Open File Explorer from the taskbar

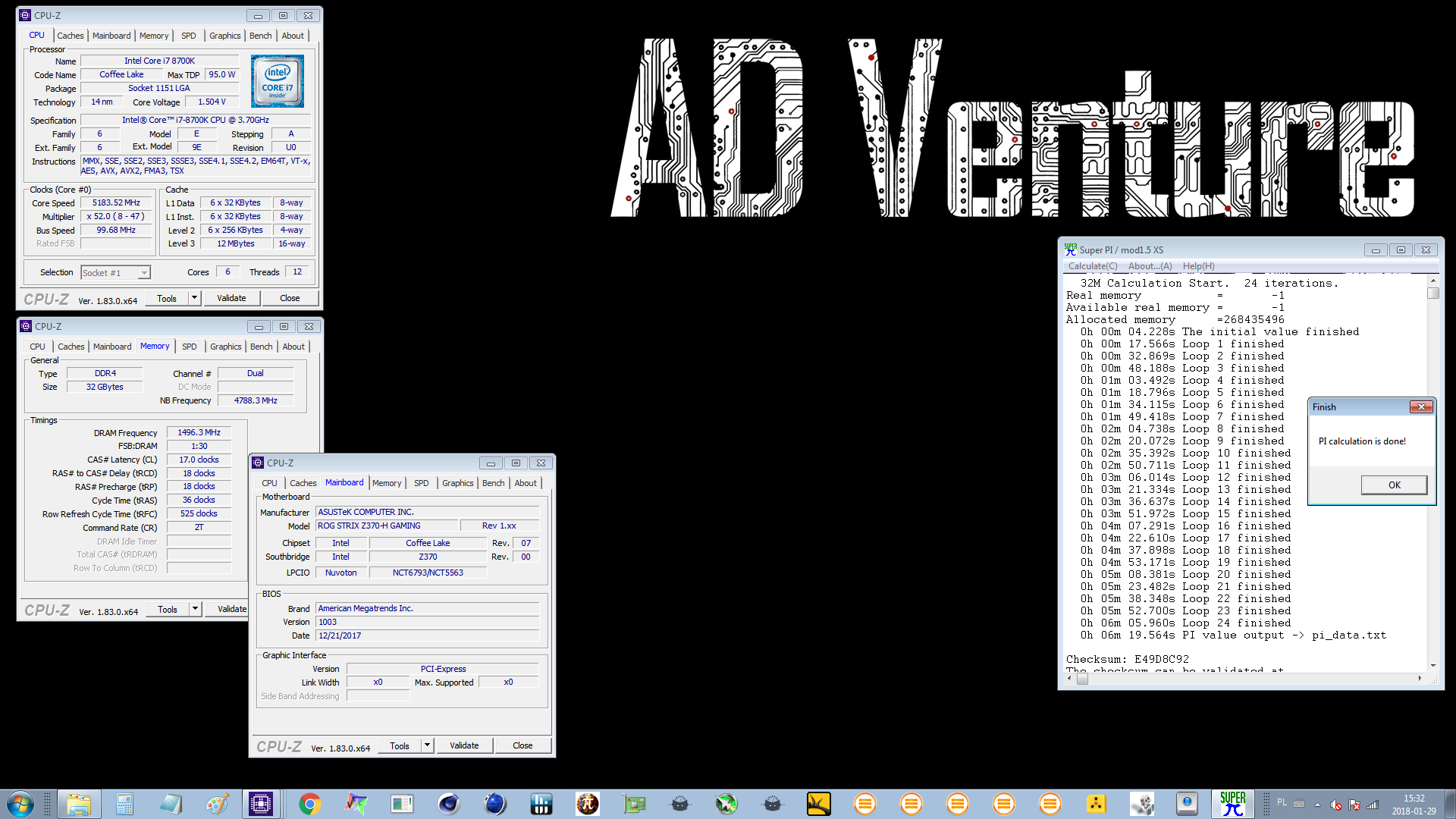[x=78, y=804]
